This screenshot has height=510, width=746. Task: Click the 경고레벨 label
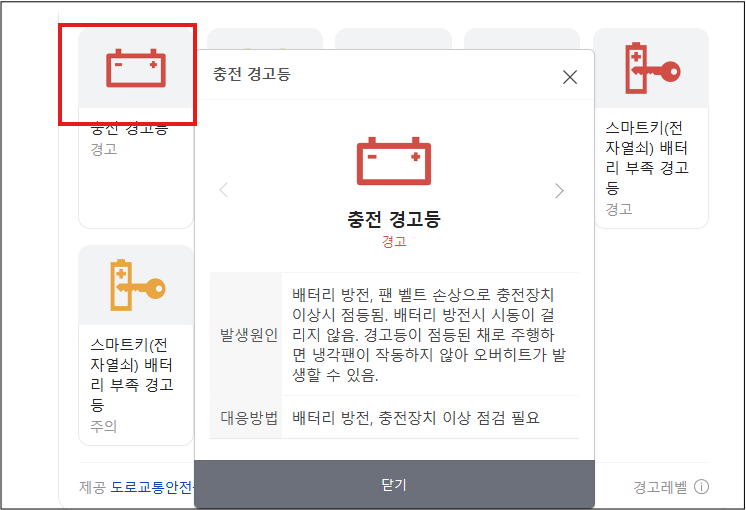(x=660, y=487)
